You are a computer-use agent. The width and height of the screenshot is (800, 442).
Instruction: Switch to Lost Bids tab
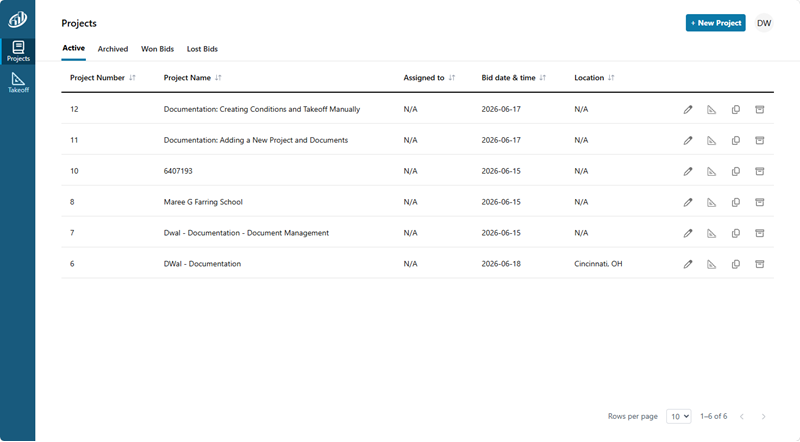pyautogui.click(x=202, y=49)
